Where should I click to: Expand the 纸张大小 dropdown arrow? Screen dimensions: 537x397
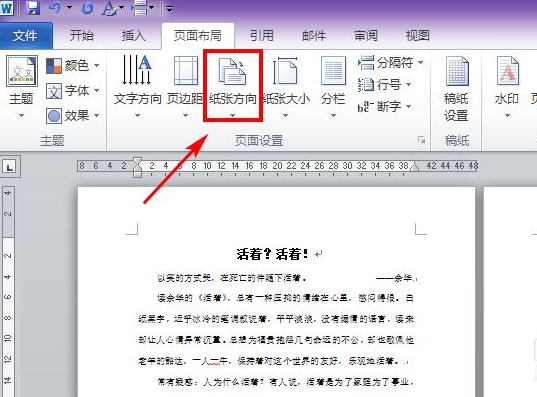pos(285,115)
